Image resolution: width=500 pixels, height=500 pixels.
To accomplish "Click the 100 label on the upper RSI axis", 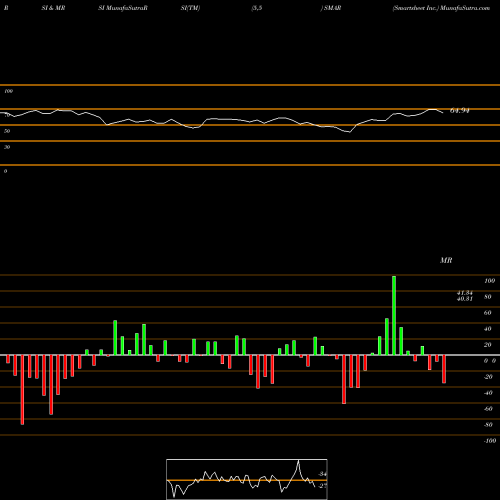I will (8, 91).
